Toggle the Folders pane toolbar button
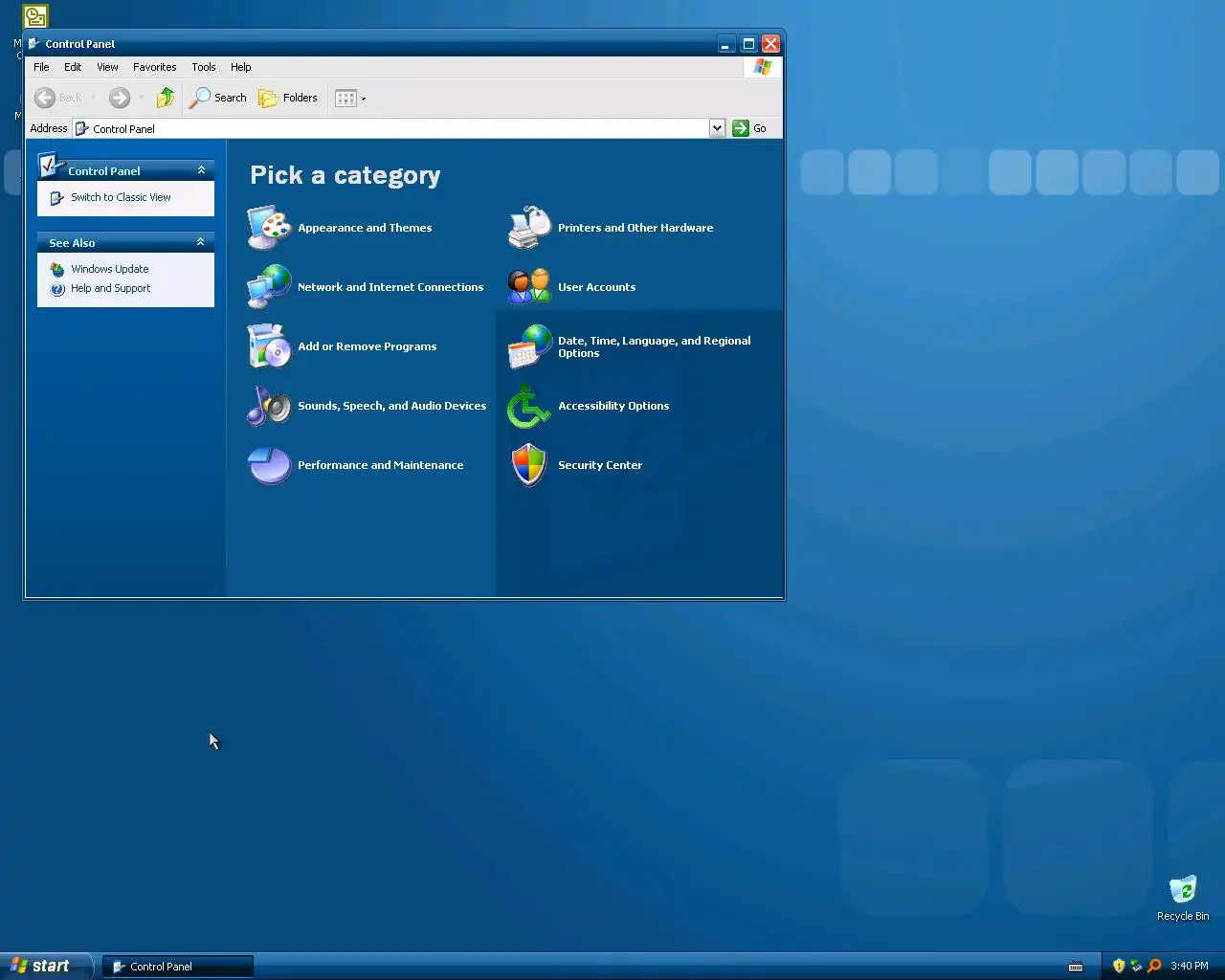The height and width of the screenshot is (980, 1225). [x=288, y=98]
